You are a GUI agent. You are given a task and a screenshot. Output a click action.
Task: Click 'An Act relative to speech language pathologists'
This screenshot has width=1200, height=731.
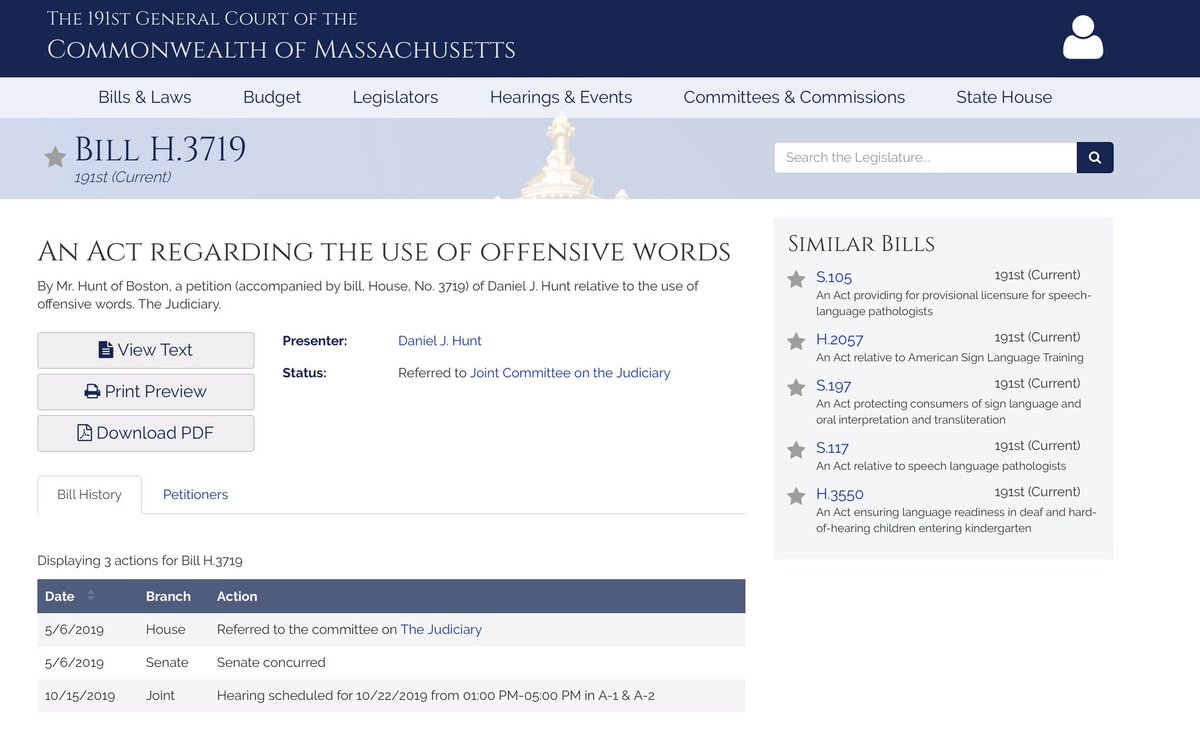(x=941, y=466)
